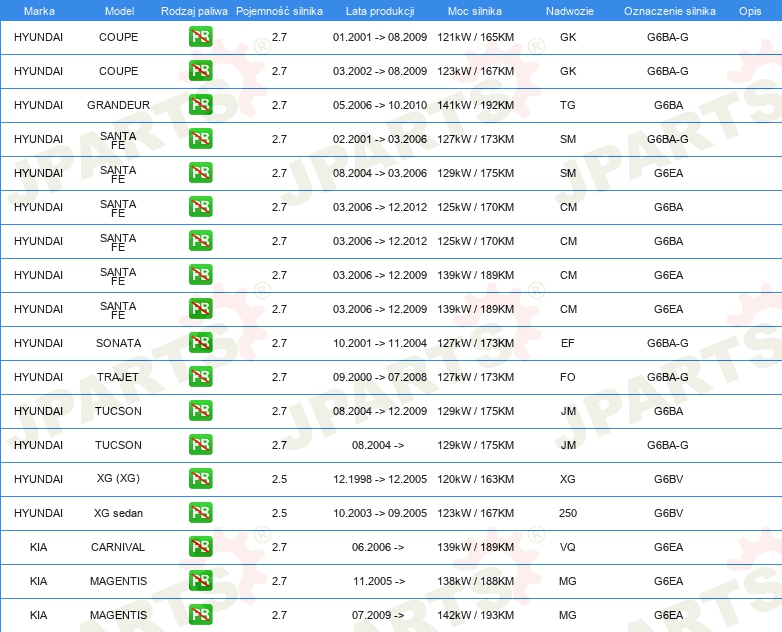Click production years 09.2000 -> 07.2008
Screen dimensions: 782x632
pos(380,377)
